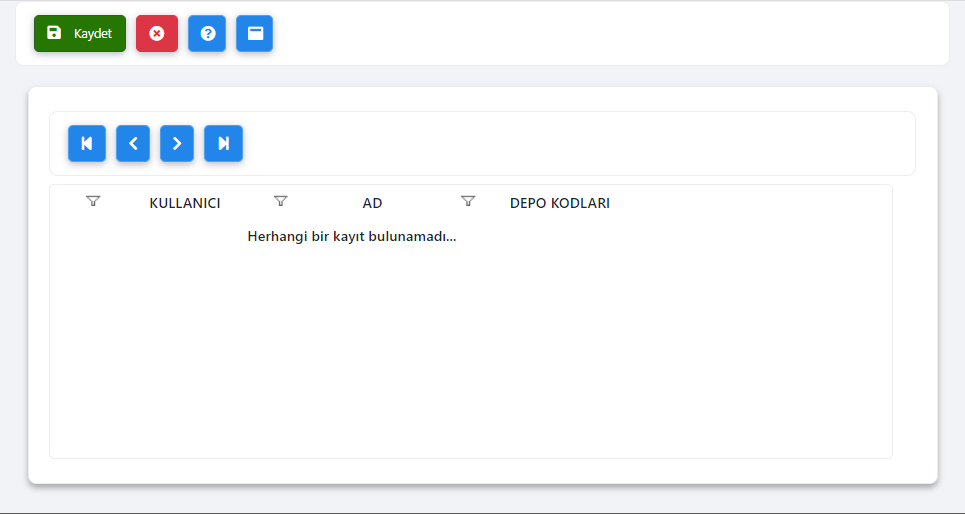The image size is (965, 514).
Task: Sort by the KULLANICI column header
Action: [x=185, y=203]
